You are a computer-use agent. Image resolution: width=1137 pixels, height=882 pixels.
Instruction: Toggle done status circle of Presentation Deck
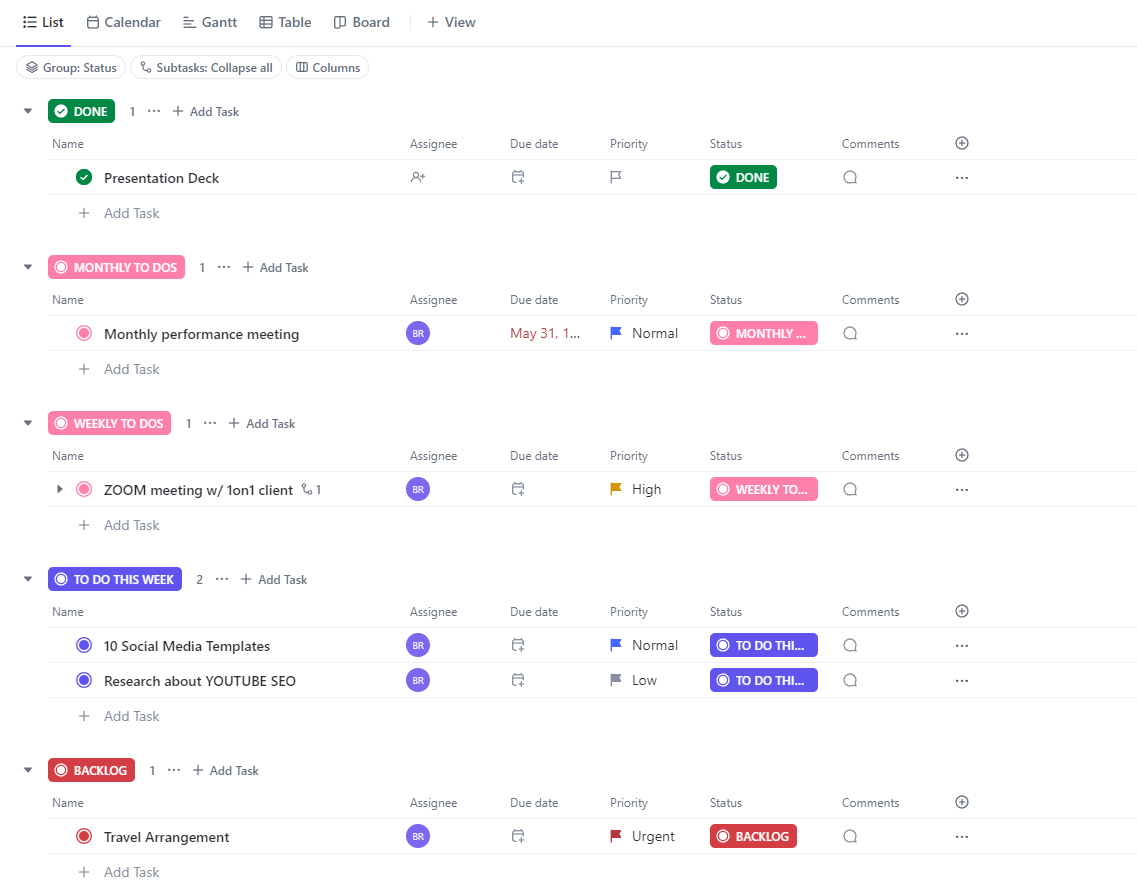tap(84, 177)
